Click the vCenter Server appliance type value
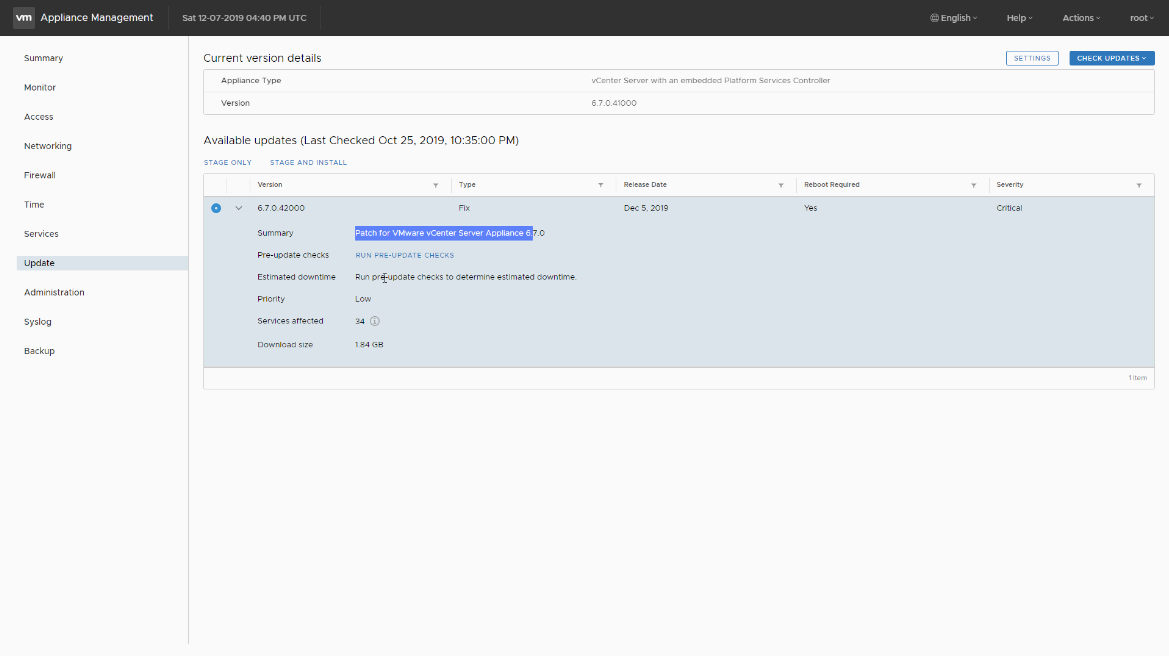This screenshot has width=1169, height=656. point(710,81)
